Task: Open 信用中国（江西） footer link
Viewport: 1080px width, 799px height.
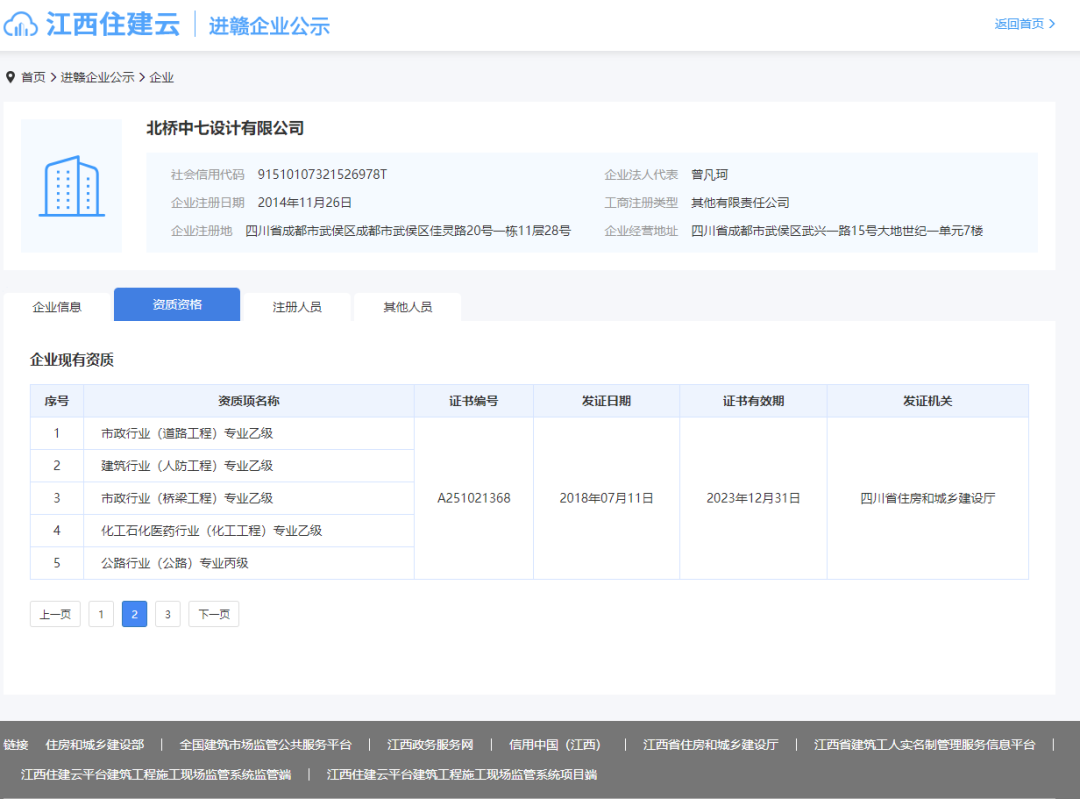Action: point(555,745)
